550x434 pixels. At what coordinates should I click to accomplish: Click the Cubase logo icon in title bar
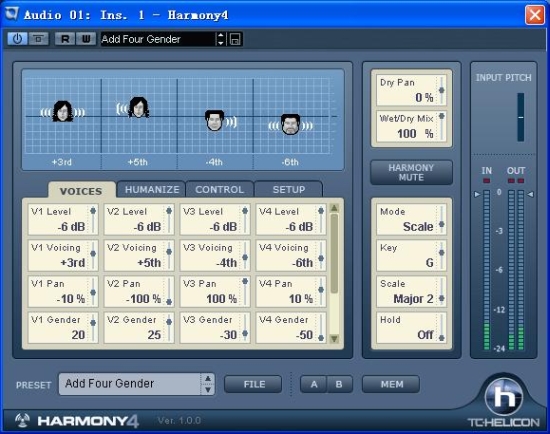(x=12, y=14)
